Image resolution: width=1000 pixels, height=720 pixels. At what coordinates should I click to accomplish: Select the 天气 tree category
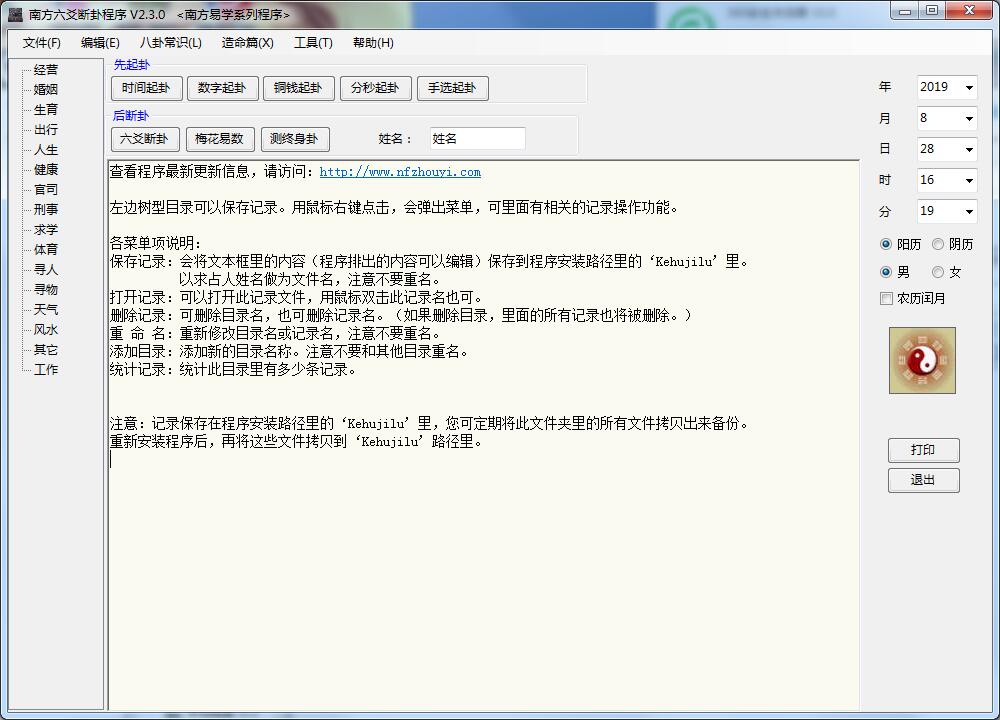45,309
